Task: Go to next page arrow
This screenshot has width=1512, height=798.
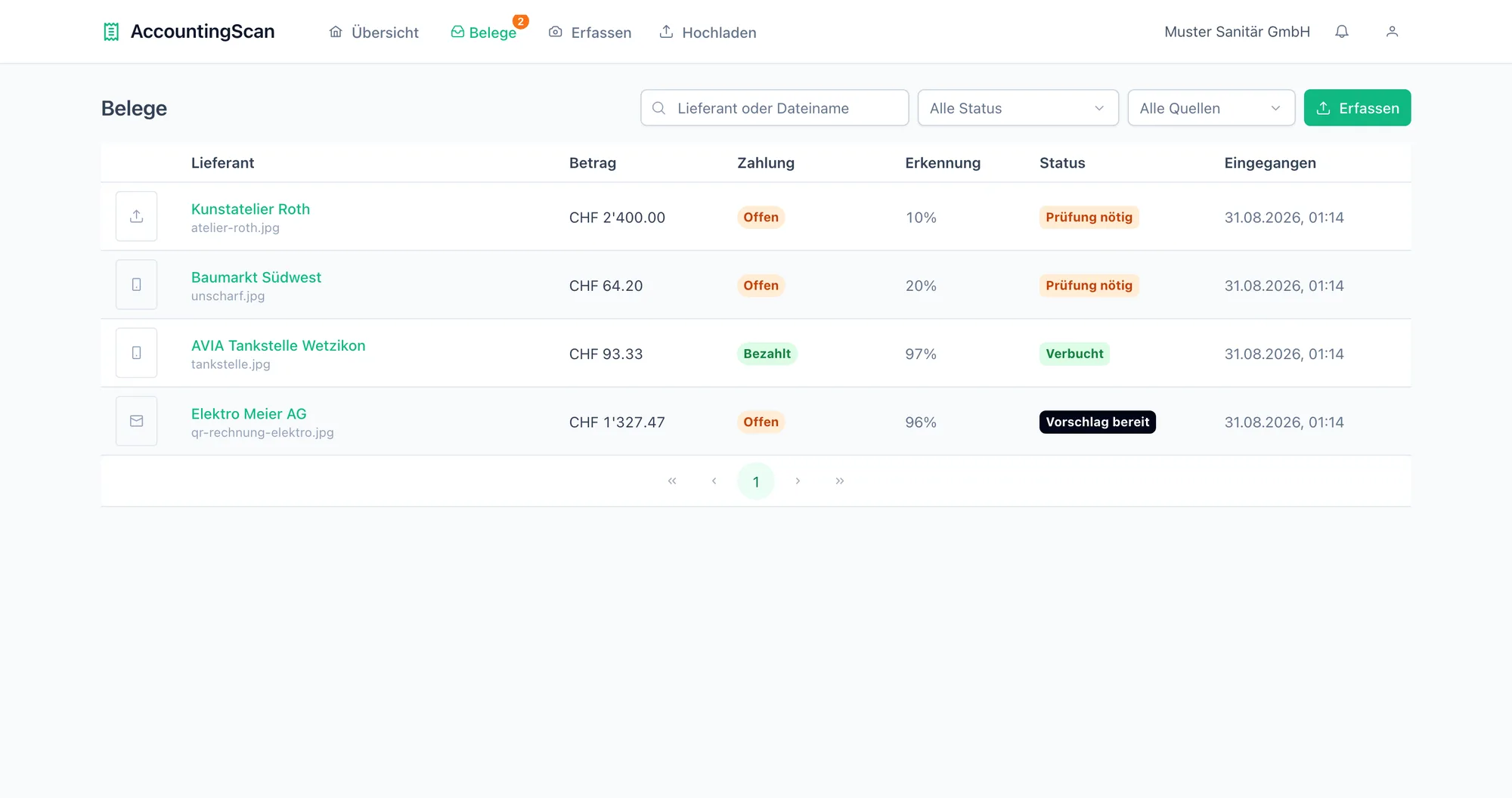Action: [x=798, y=481]
